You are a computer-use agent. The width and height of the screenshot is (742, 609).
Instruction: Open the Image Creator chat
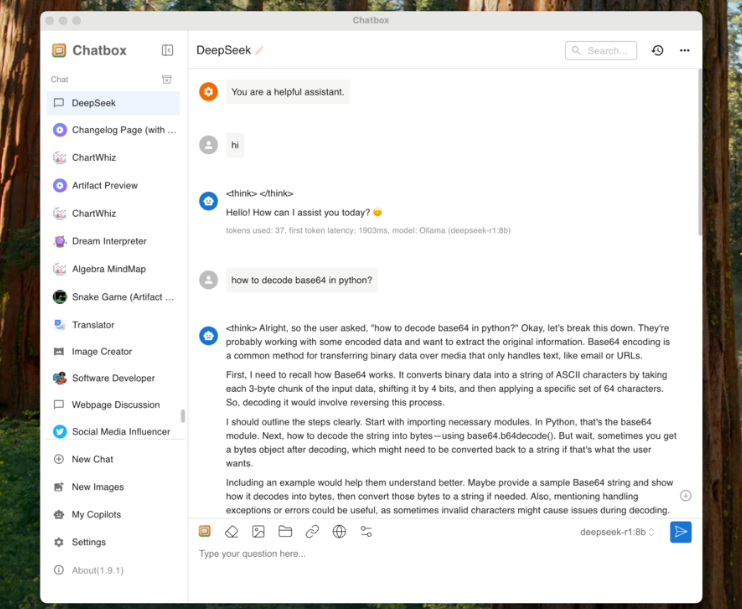pyautogui.click(x=113, y=351)
